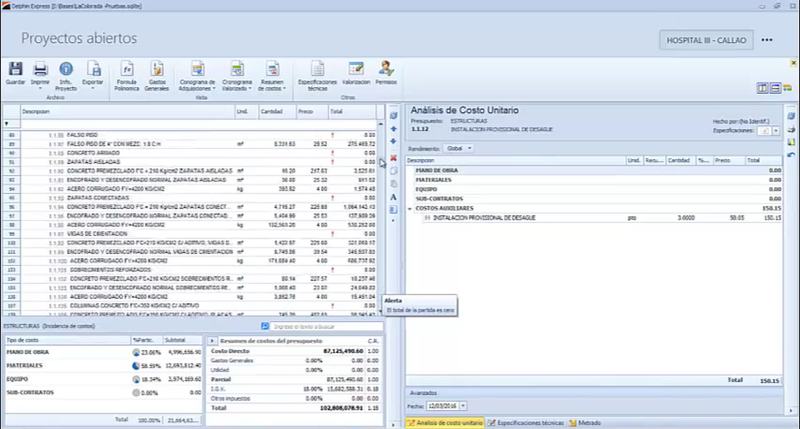The image size is (800, 429).
Task: Click the Cantidad column header in budget list
Action: [x=278, y=112]
